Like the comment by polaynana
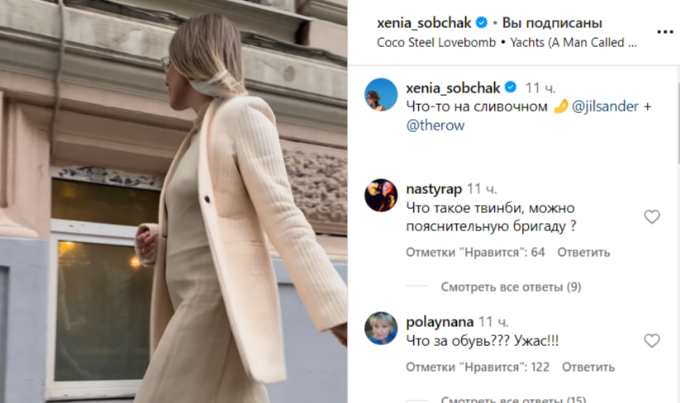680x403 pixels. click(x=652, y=341)
